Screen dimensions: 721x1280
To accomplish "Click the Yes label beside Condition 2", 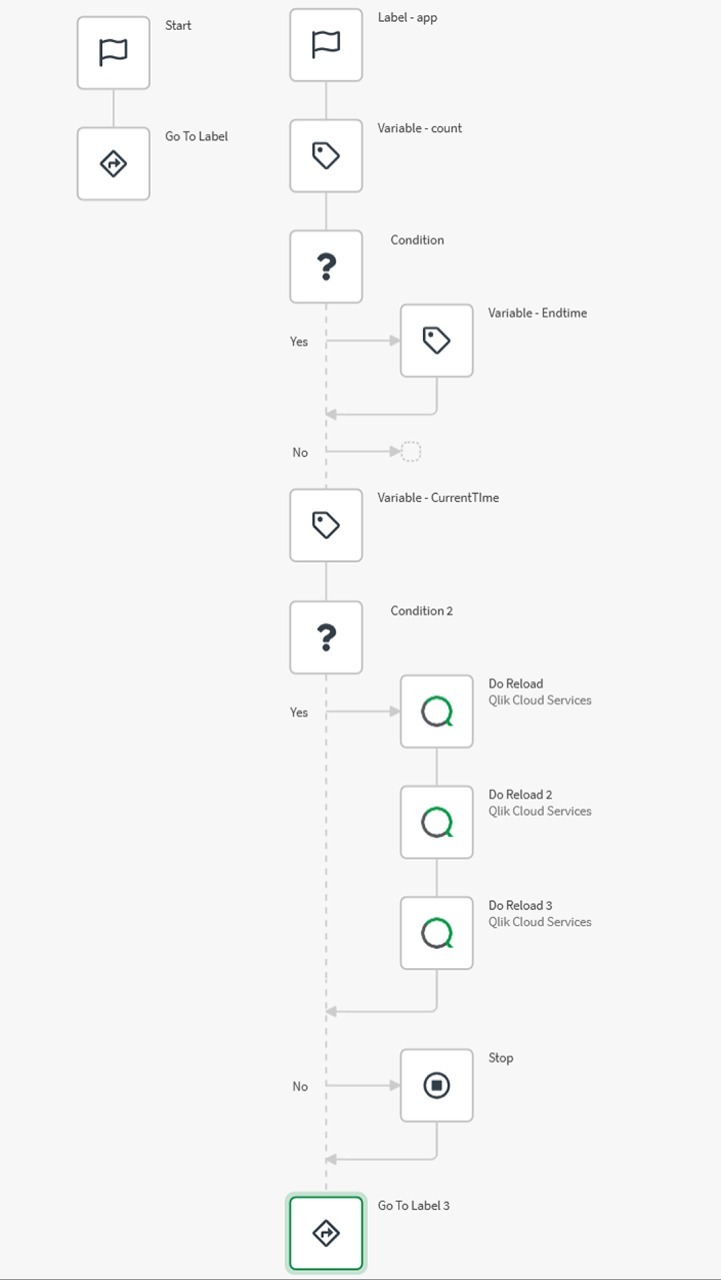I will click(x=298, y=712).
